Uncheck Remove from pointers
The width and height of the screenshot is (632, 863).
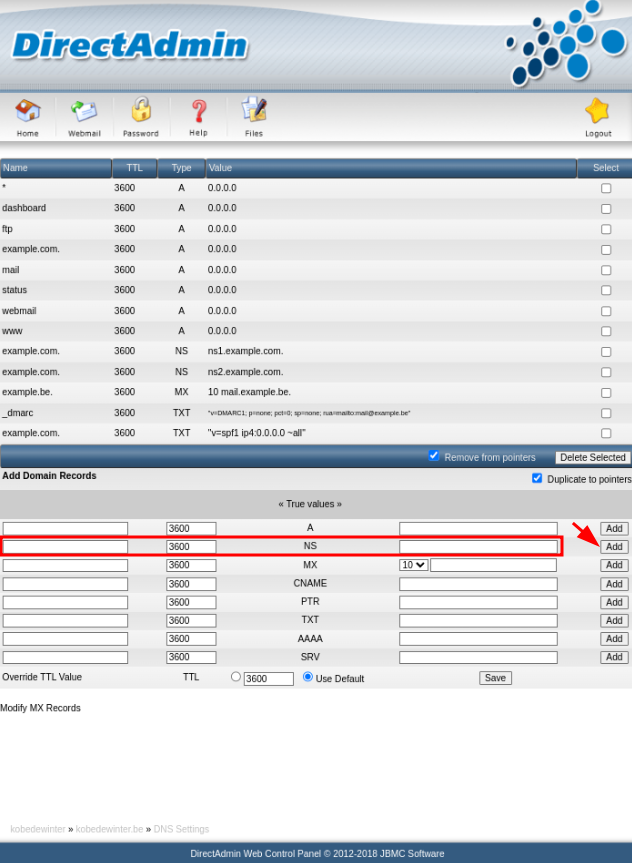434,455
